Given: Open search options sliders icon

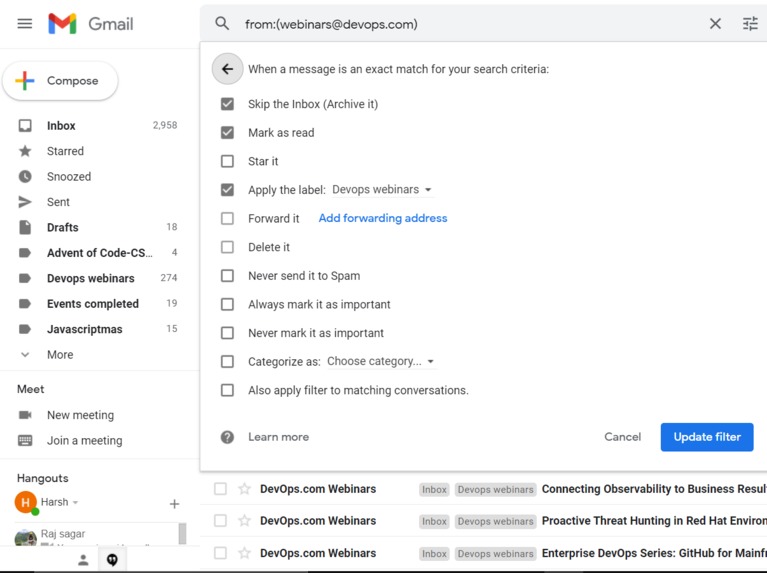Looking at the screenshot, I should (x=750, y=23).
